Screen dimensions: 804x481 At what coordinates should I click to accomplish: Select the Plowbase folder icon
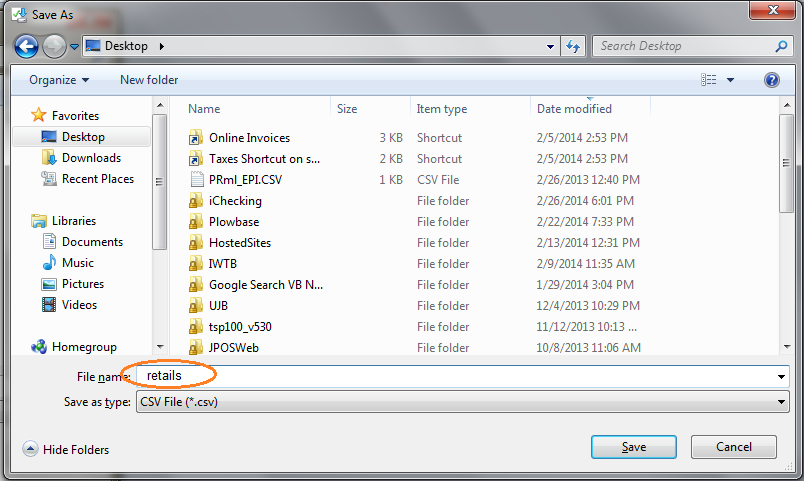(x=195, y=222)
